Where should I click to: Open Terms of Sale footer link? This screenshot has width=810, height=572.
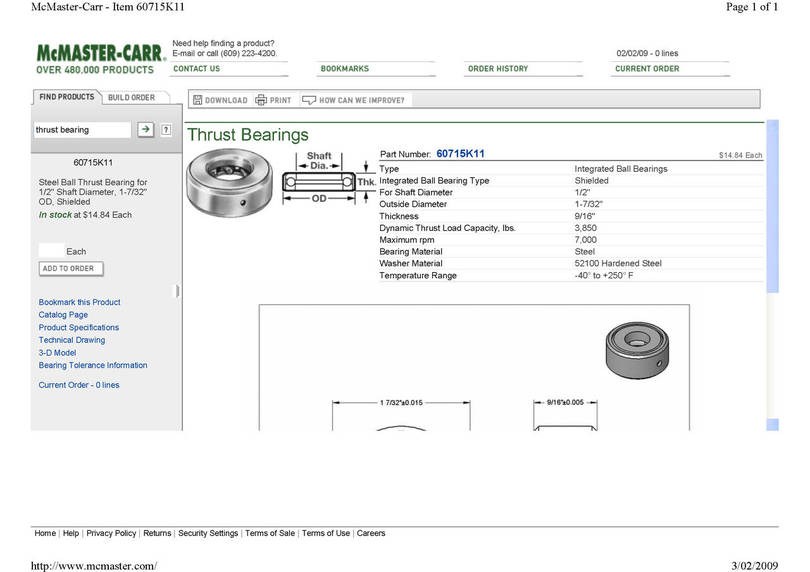(270, 533)
